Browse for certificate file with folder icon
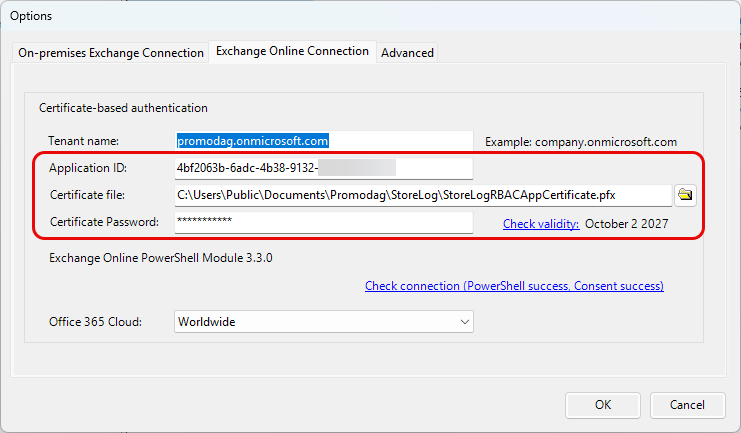 click(x=685, y=195)
